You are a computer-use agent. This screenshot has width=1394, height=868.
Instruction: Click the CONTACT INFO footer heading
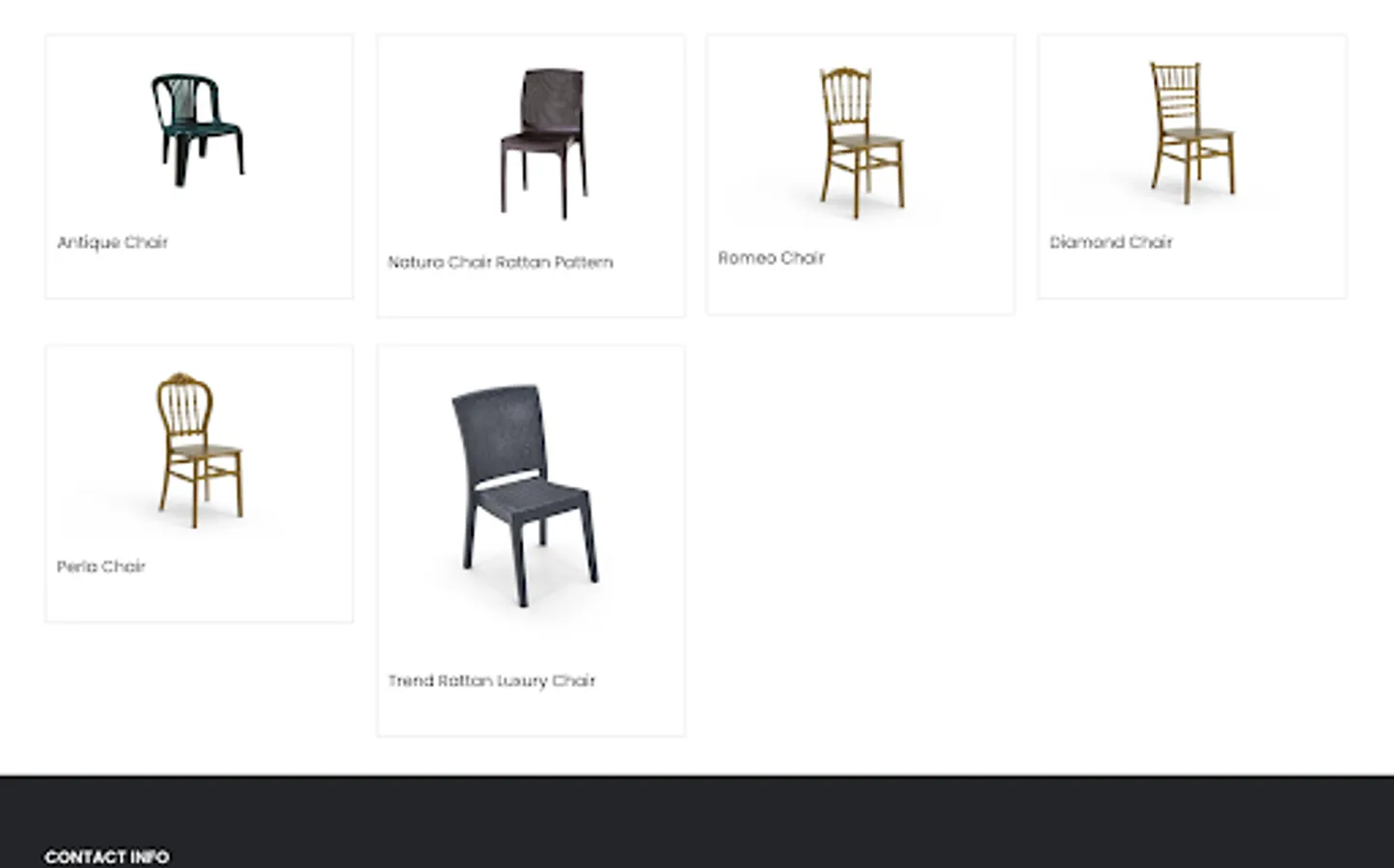107,856
